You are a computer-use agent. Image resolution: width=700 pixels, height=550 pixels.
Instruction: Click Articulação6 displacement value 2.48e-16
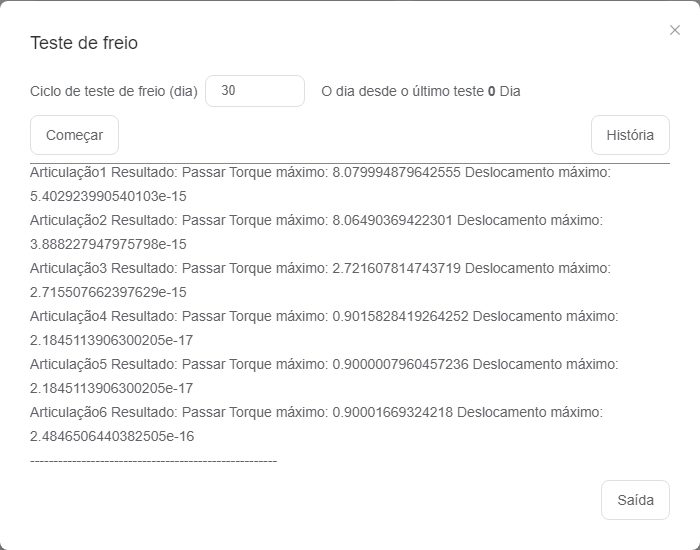coord(112,436)
